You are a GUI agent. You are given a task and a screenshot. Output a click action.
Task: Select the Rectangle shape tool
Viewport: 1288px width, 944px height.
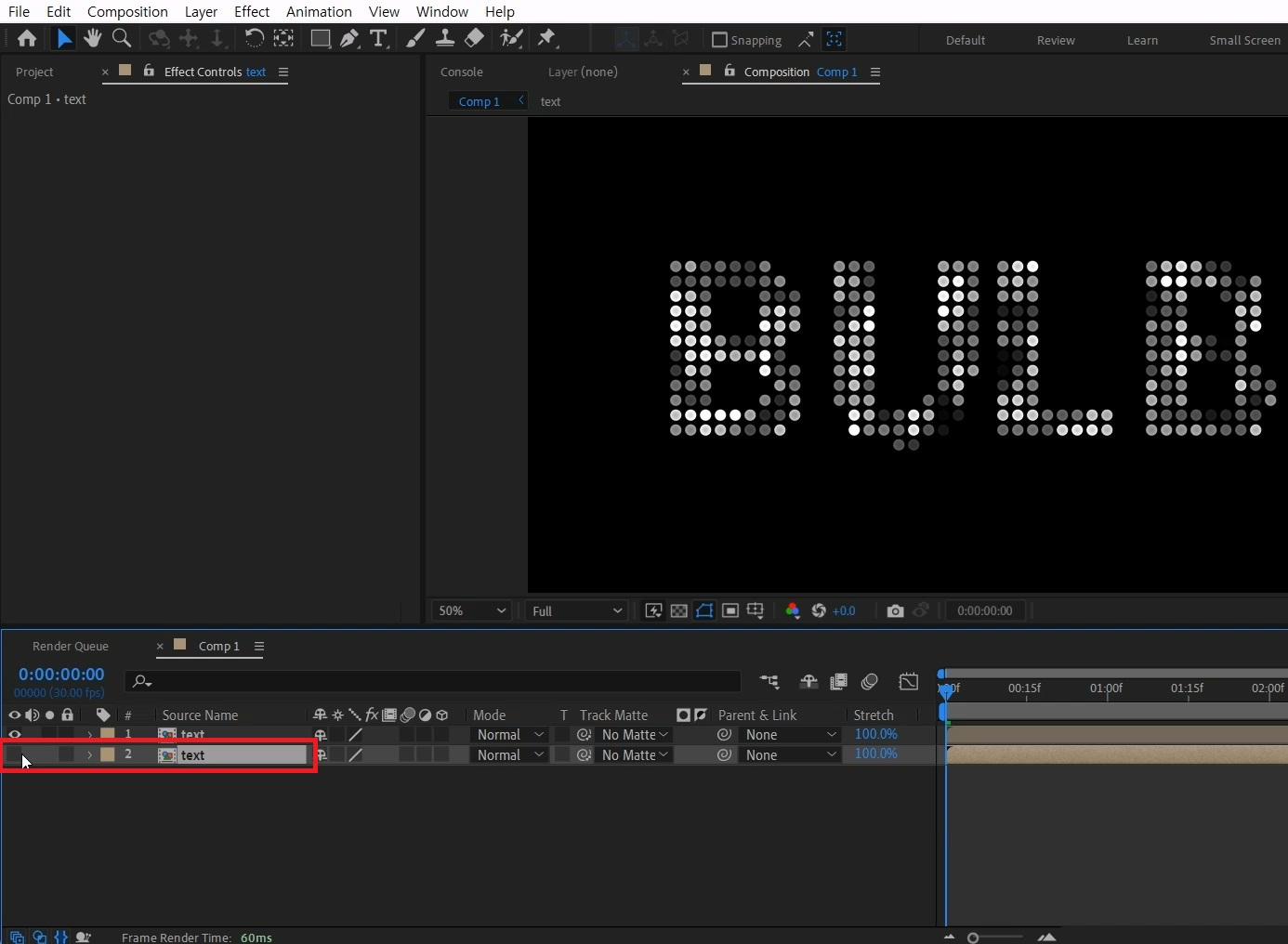[x=320, y=38]
